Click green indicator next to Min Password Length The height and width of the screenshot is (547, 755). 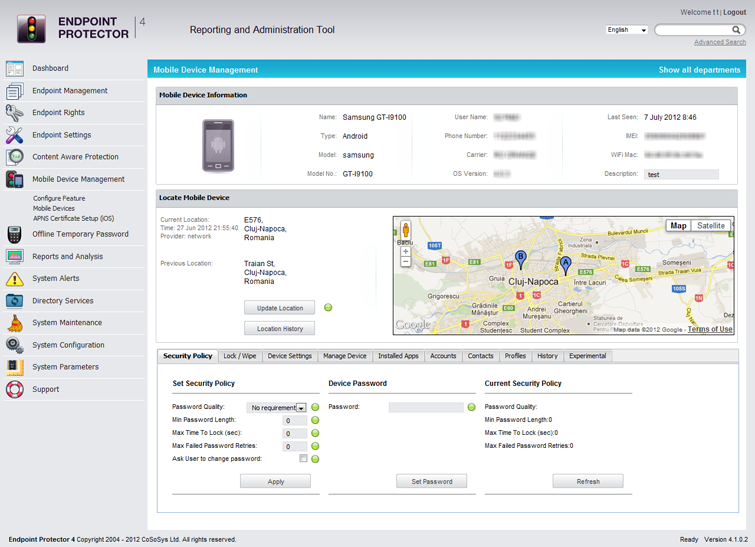click(315, 420)
